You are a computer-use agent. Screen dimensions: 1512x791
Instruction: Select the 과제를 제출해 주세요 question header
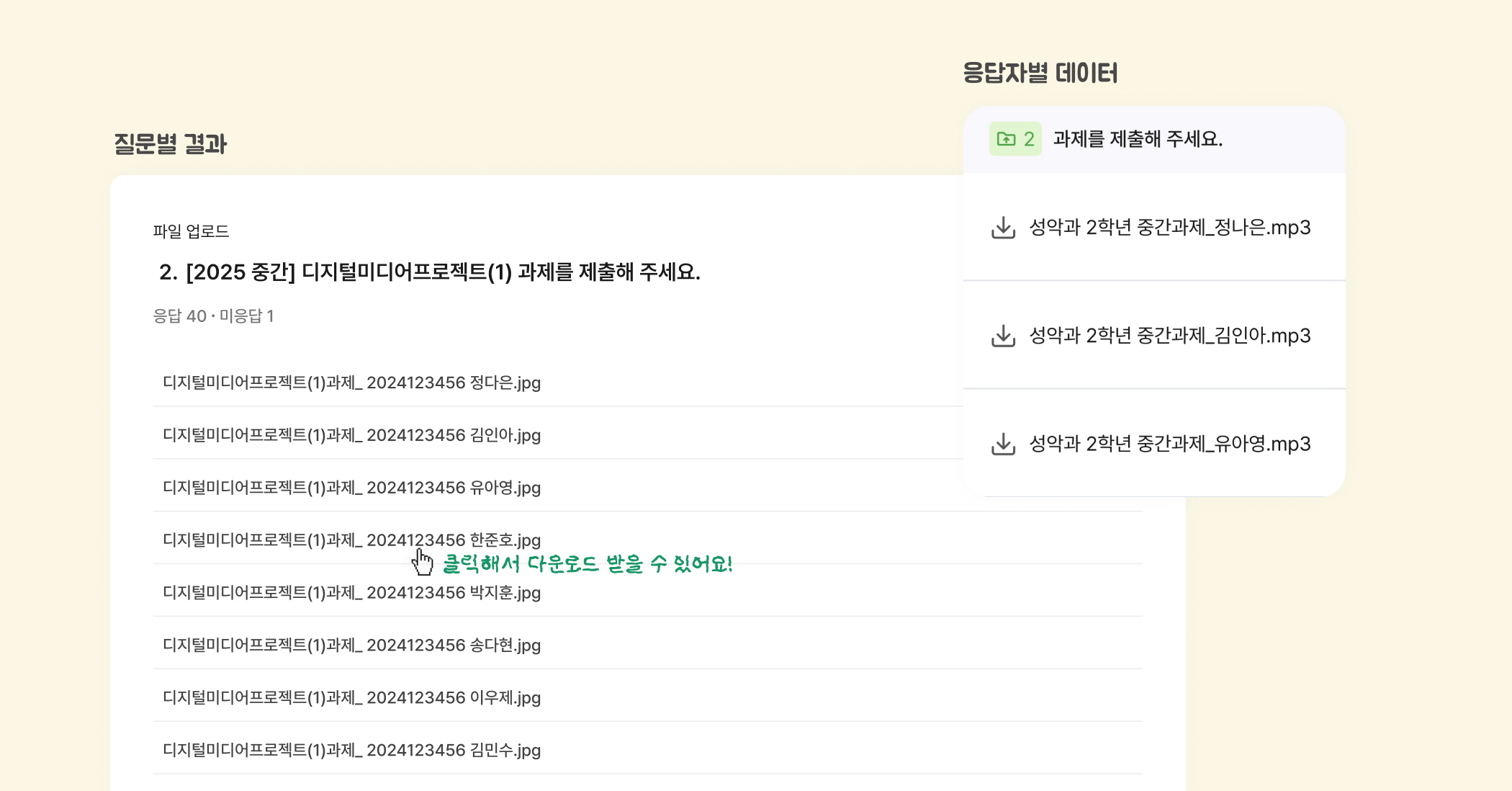click(x=1138, y=139)
